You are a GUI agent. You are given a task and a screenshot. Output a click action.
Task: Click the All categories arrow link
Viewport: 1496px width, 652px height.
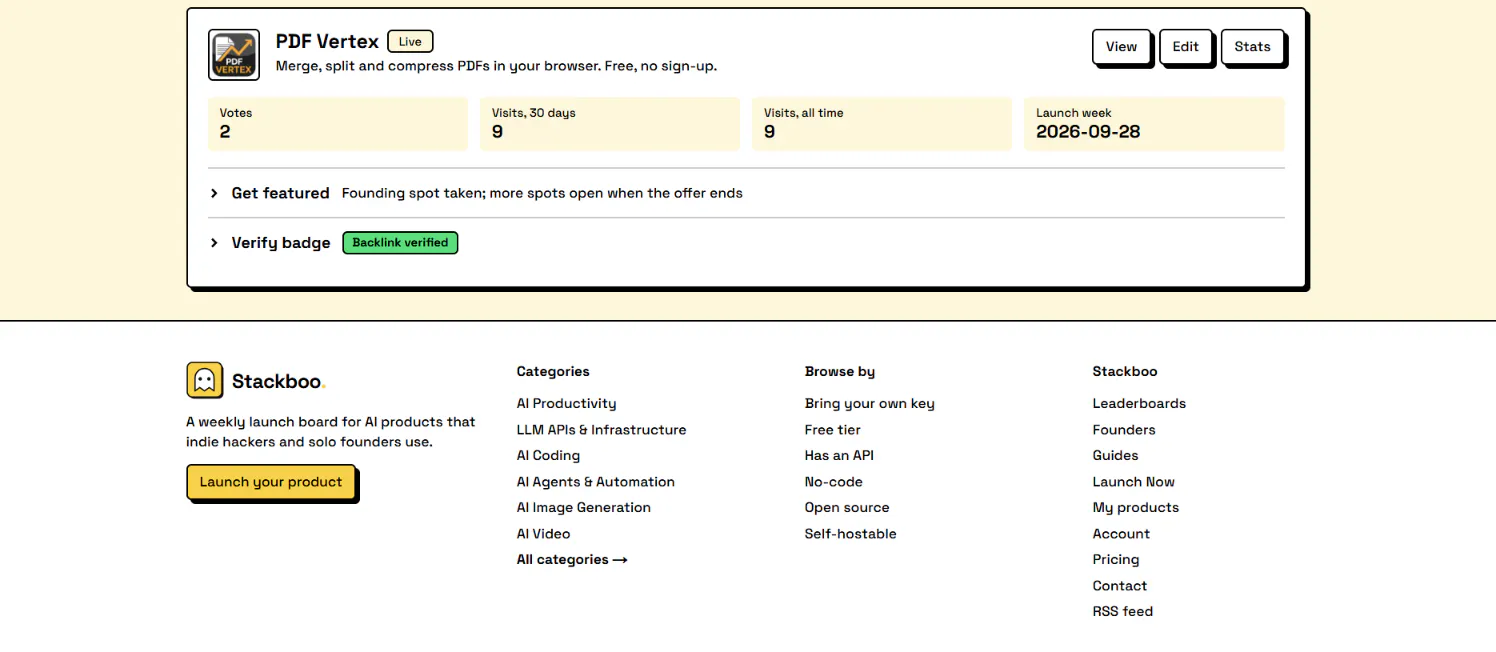(x=572, y=560)
